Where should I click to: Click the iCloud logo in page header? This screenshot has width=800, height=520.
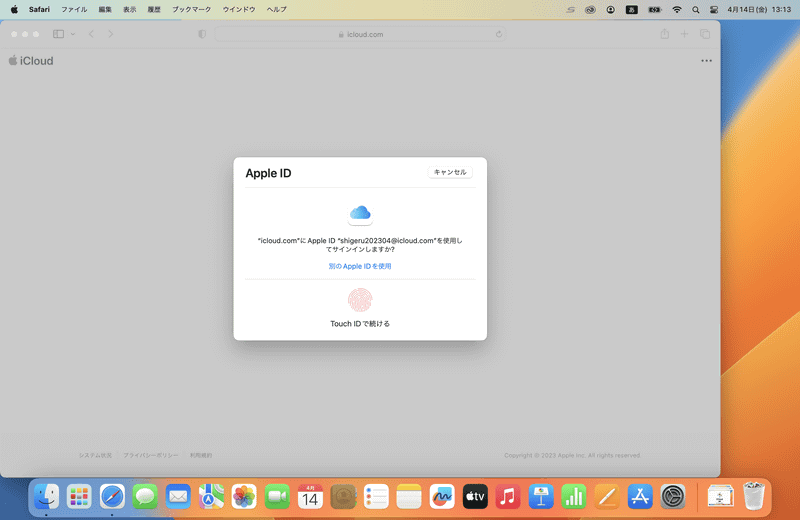point(31,61)
